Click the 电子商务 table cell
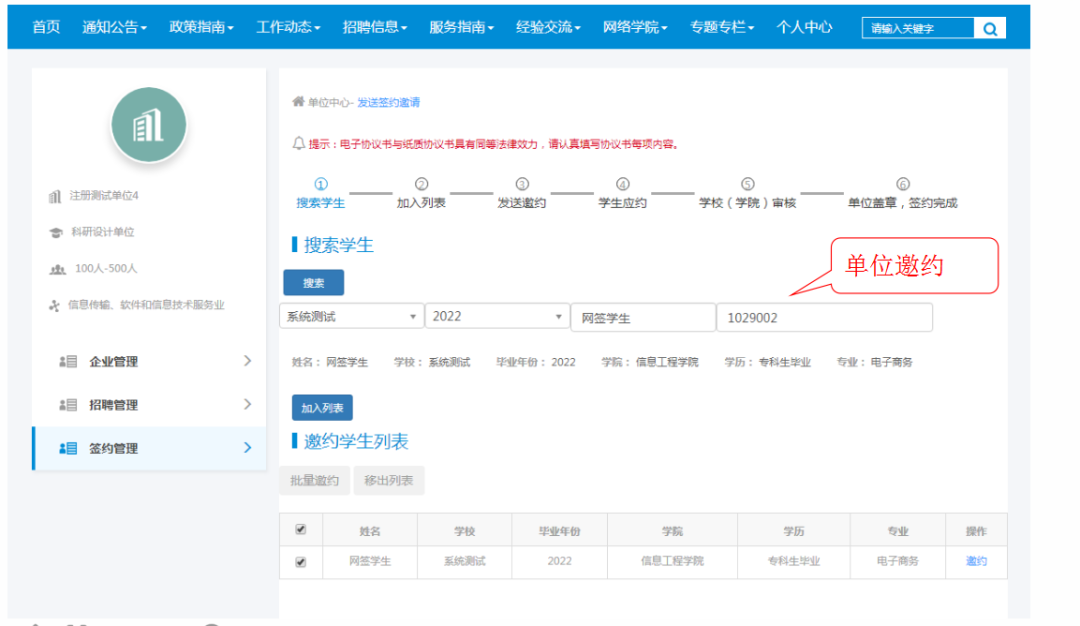 tap(897, 561)
